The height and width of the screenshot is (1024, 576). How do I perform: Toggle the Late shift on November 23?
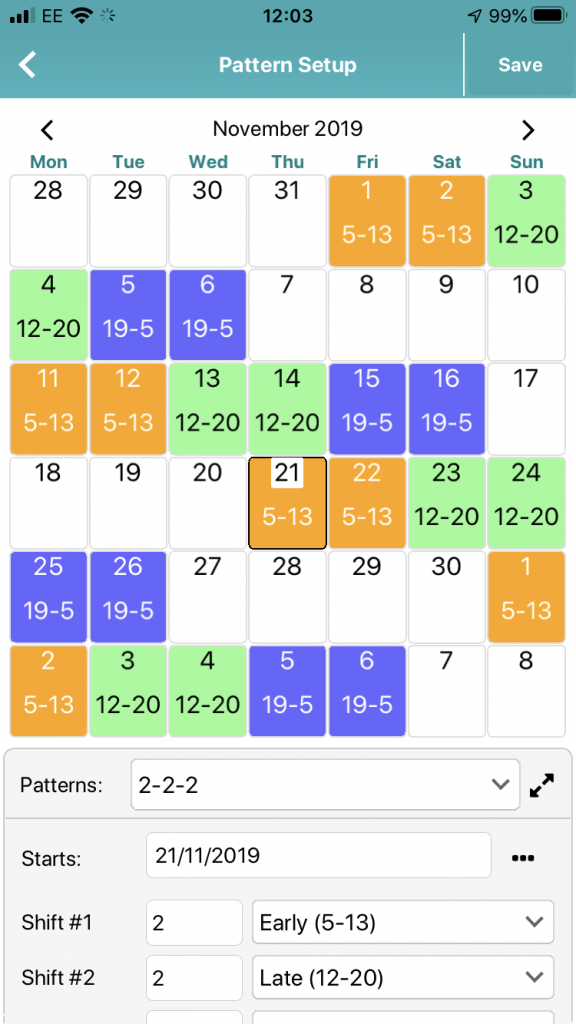coord(447,503)
